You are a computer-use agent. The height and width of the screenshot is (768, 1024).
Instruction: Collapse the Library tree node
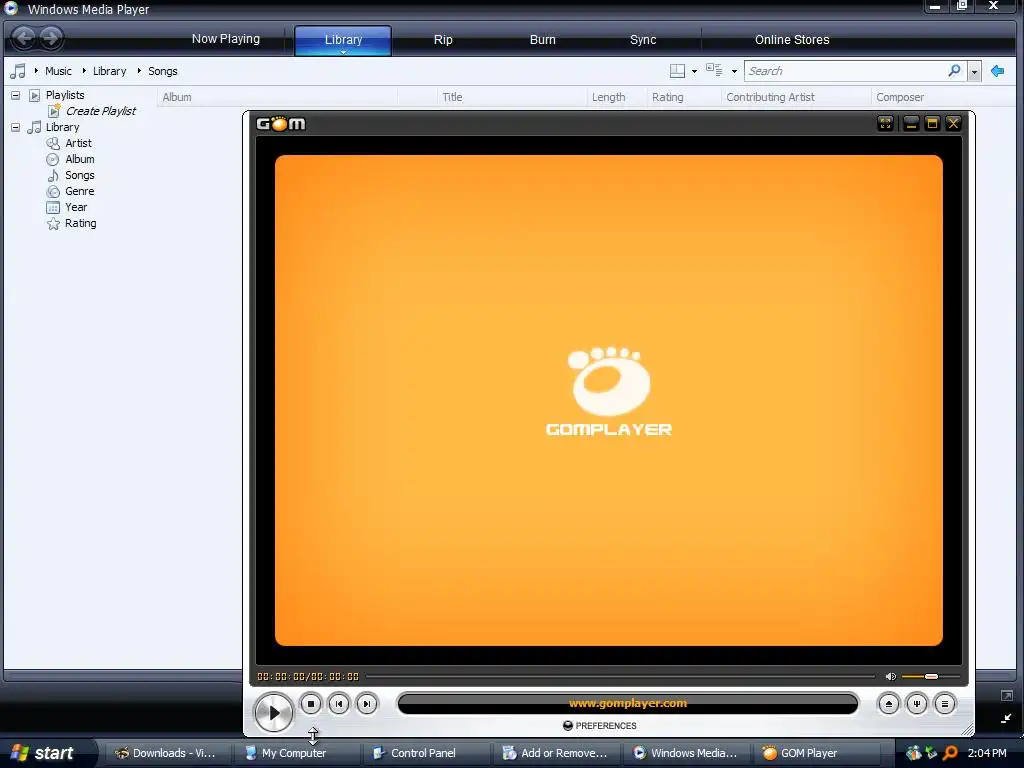[x=15, y=127]
